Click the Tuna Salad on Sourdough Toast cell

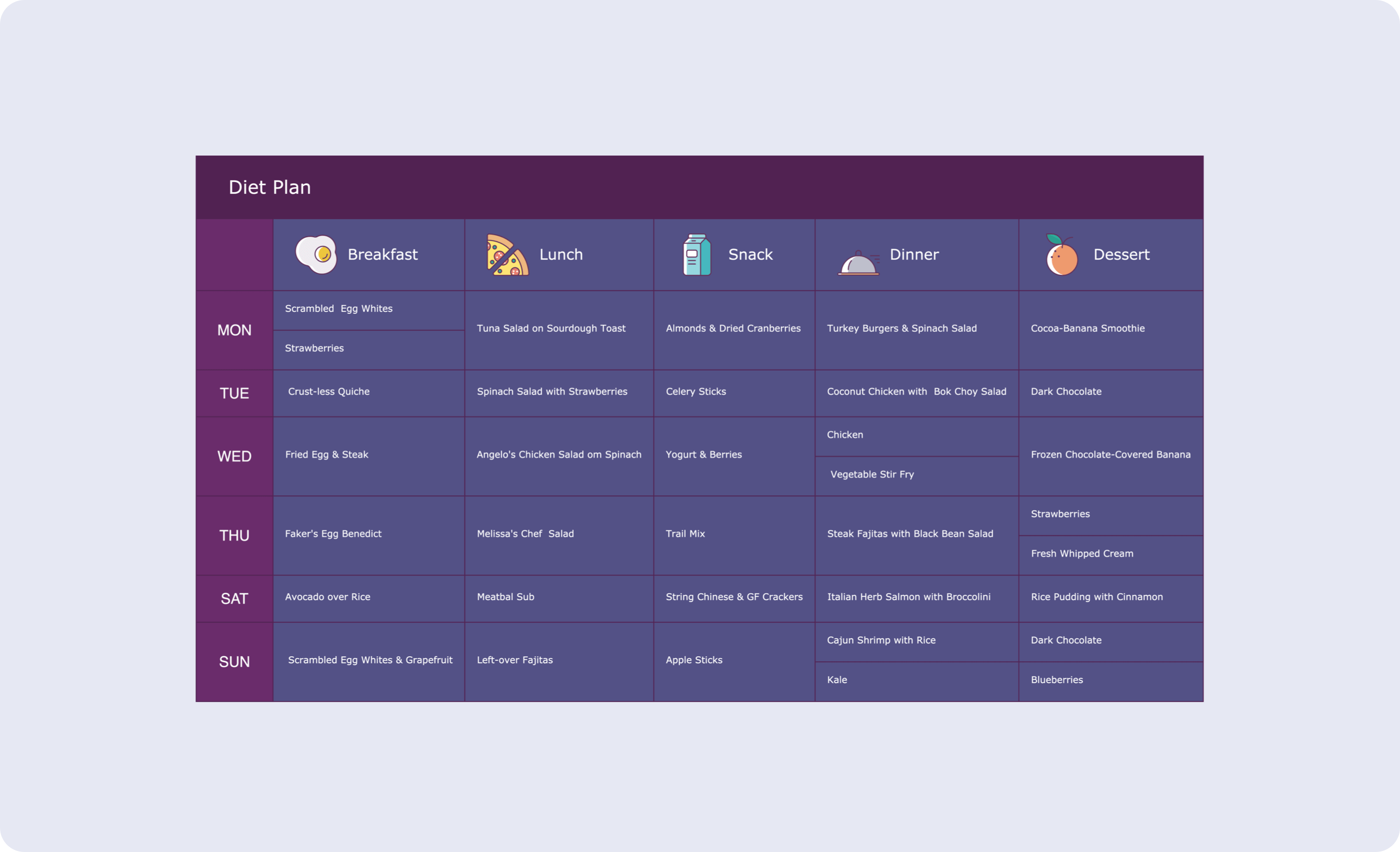click(x=550, y=328)
